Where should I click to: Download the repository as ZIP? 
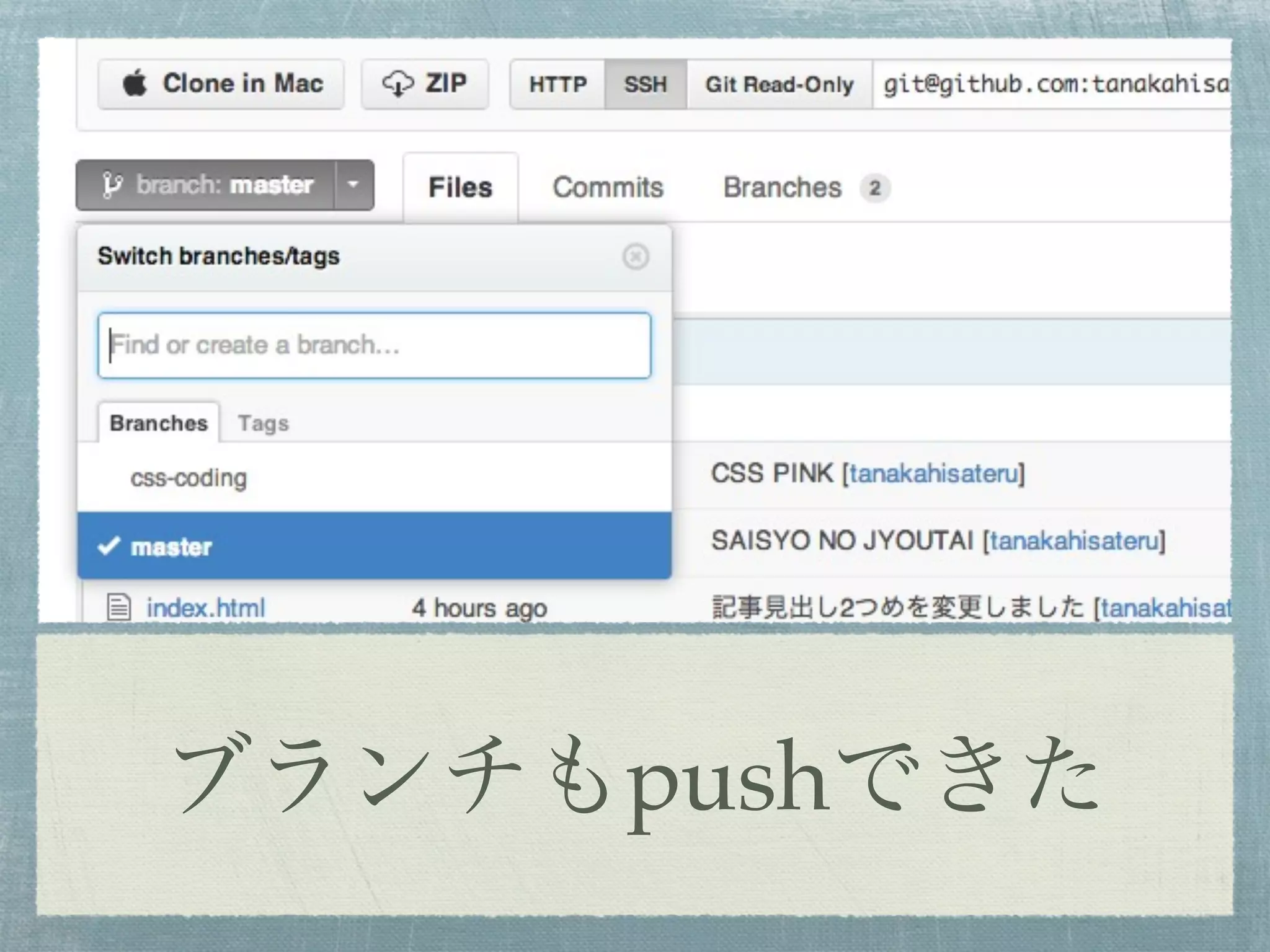point(425,84)
